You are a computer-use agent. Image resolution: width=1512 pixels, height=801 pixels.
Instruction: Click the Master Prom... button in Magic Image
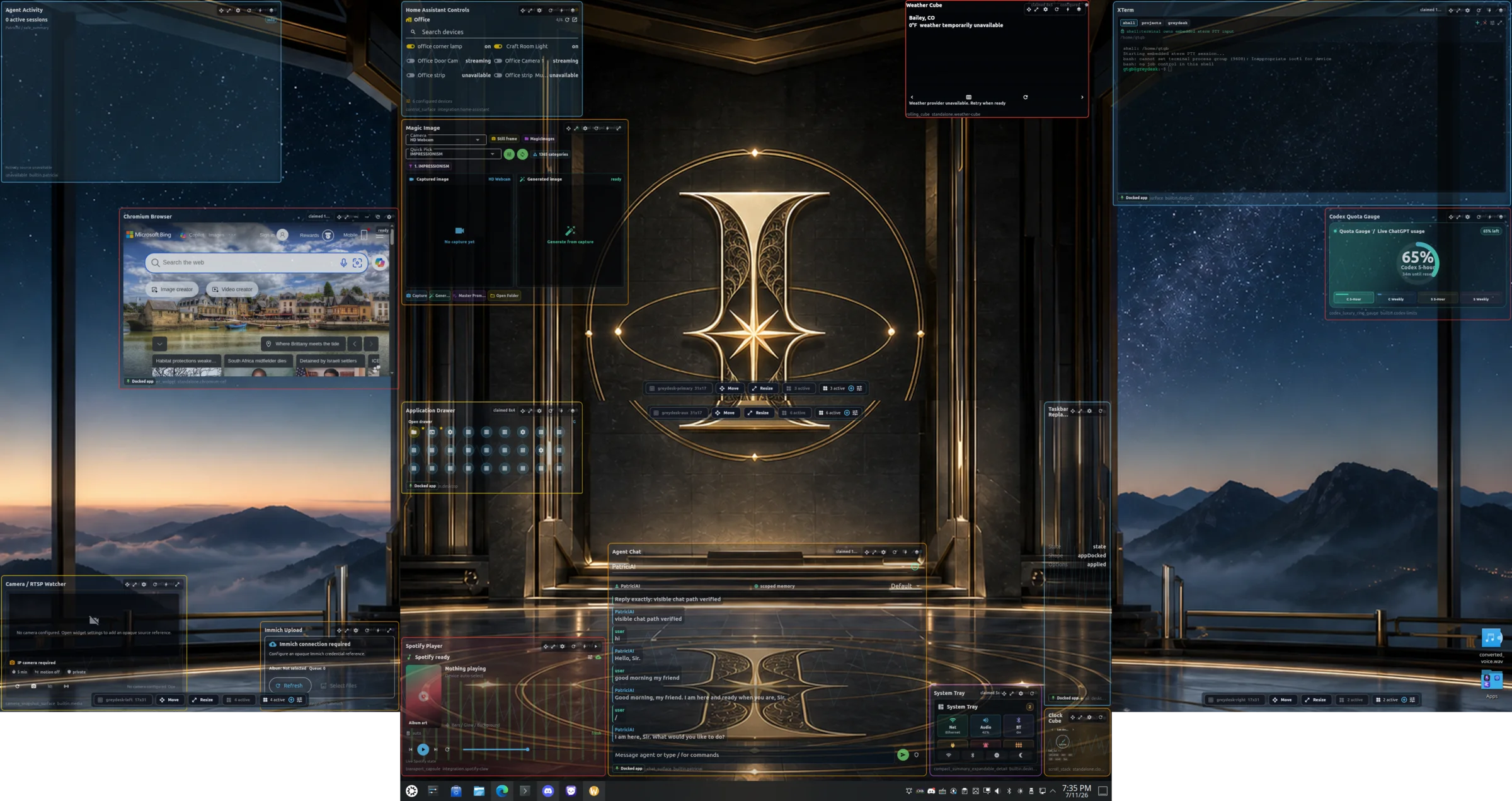pos(469,296)
